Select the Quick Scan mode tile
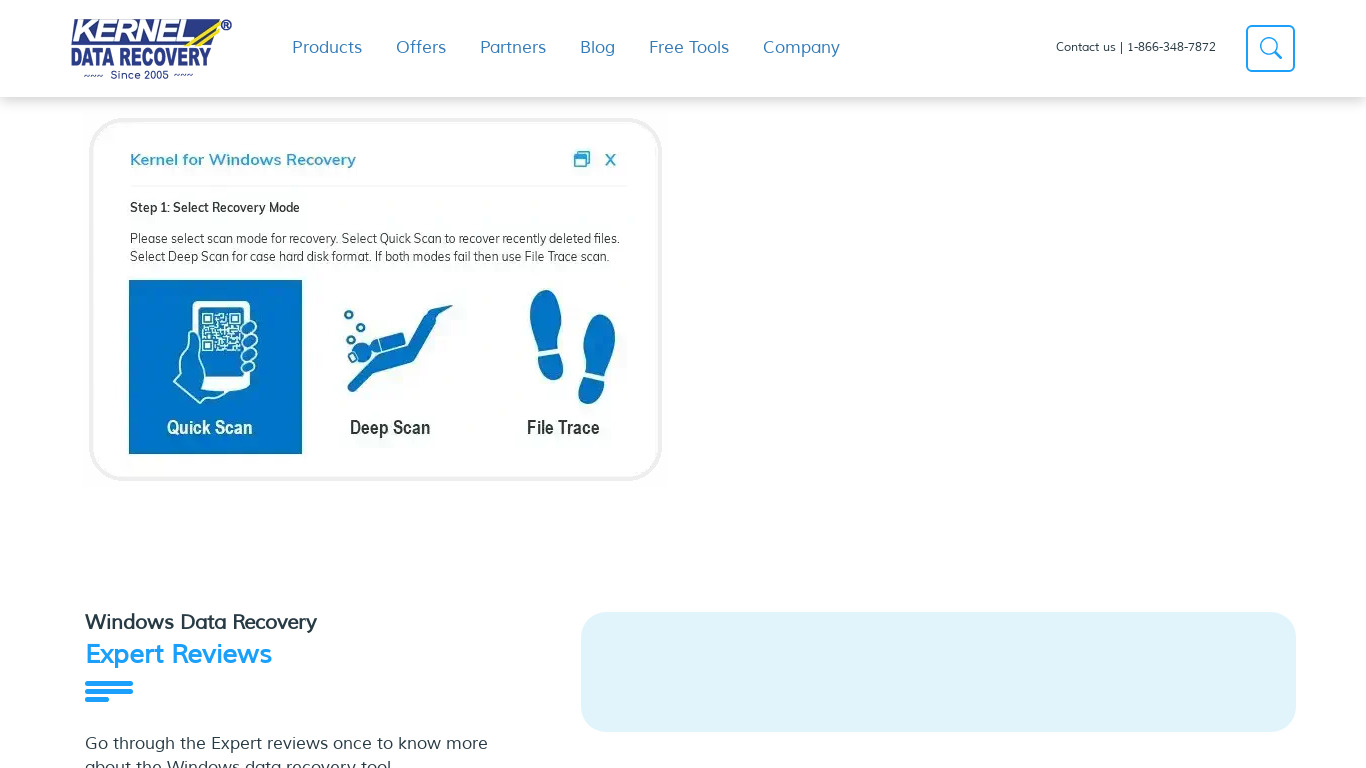Screen dimensions: 1366x768 215,367
